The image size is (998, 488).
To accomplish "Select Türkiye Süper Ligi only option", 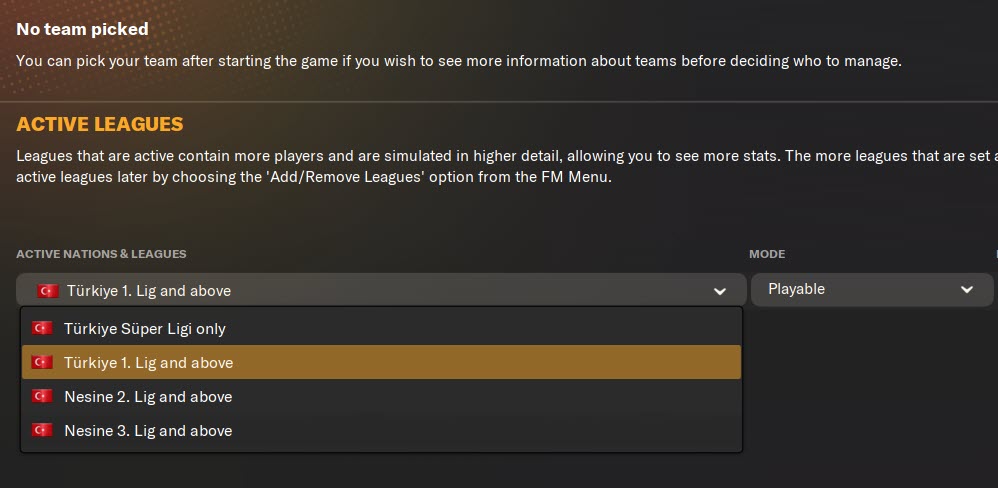I will (145, 328).
